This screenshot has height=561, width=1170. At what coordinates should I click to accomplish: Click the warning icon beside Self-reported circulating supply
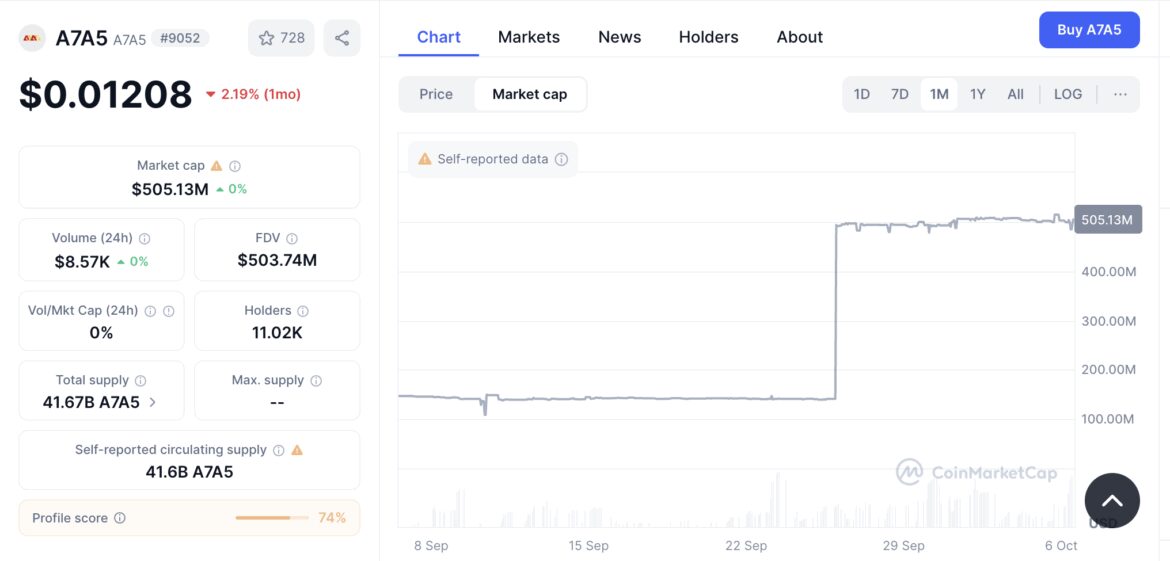tap(297, 450)
